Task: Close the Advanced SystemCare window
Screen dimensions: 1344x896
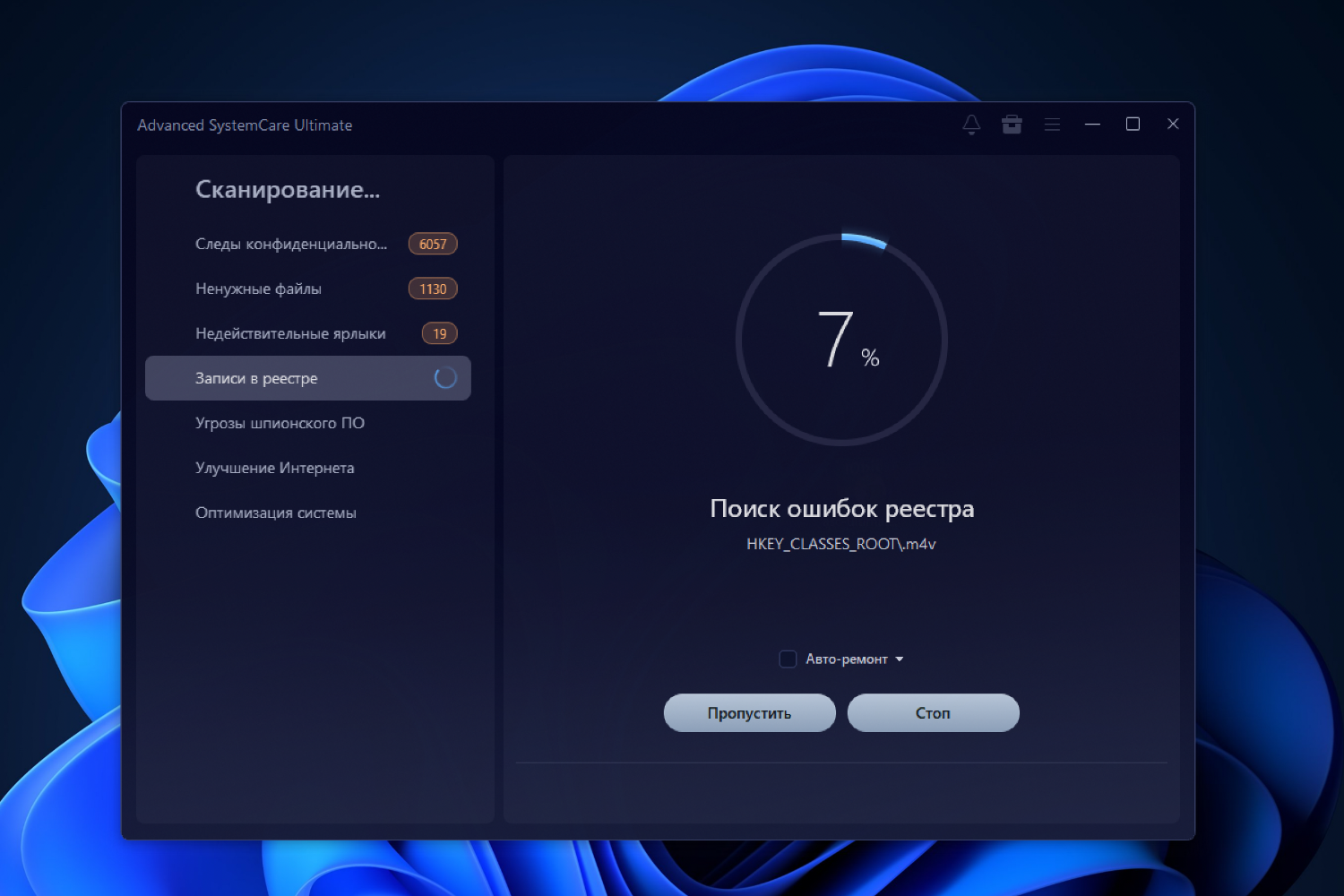Action: coord(1173,124)
